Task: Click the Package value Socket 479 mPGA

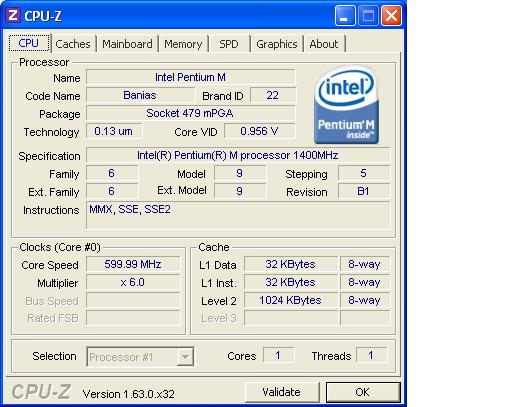Action: tap(191, 113)
